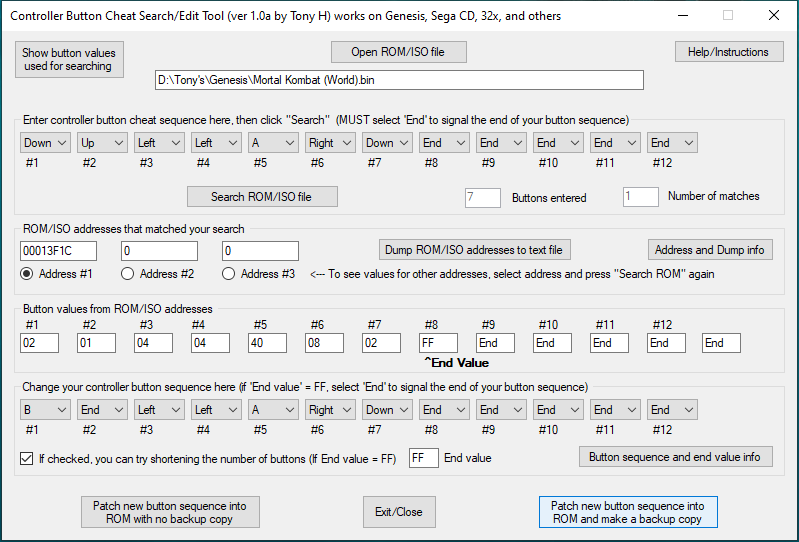
Task: Show button values used for searching
Action: (69, 60)
